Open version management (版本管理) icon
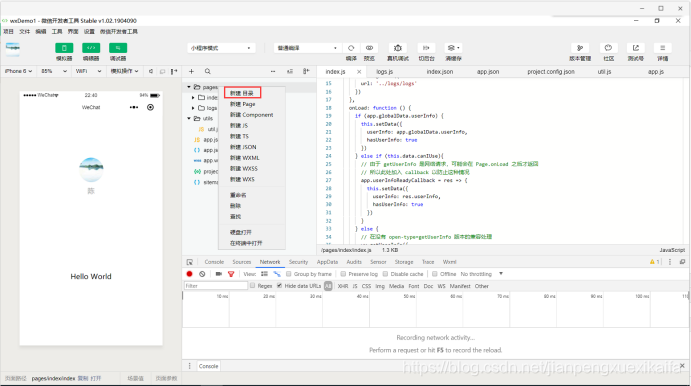Viewport: 691px width, 386px height. [580, 48]
